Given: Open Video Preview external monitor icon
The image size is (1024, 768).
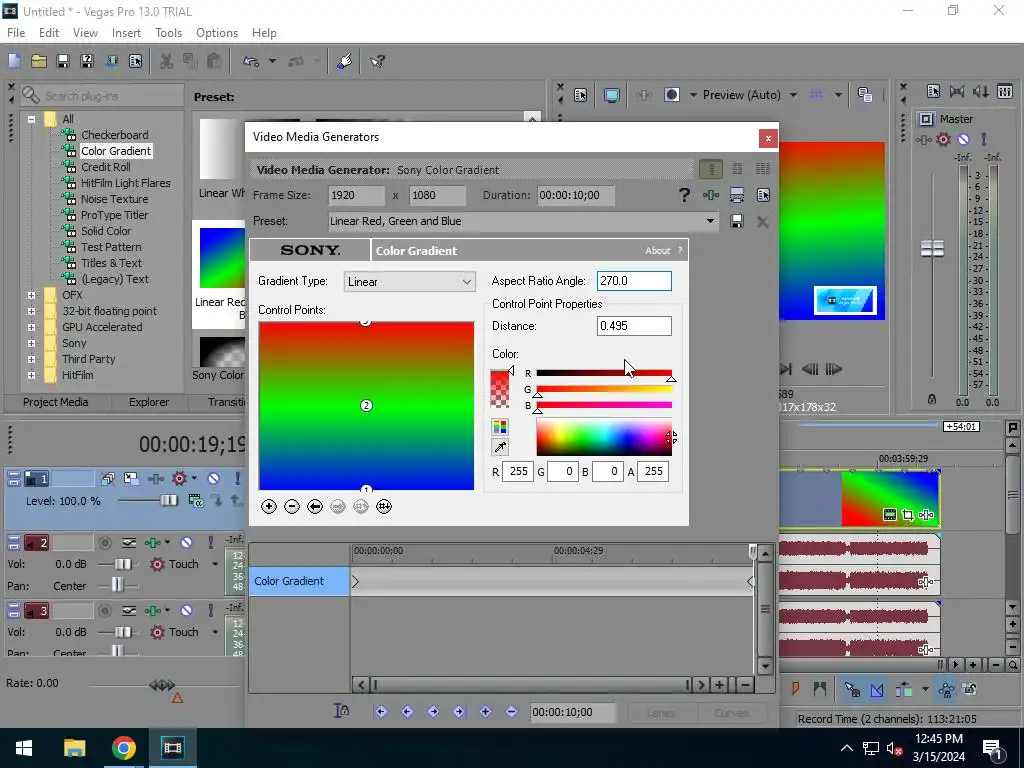Looking at the screenshot, I should click(x=611, y=95).
